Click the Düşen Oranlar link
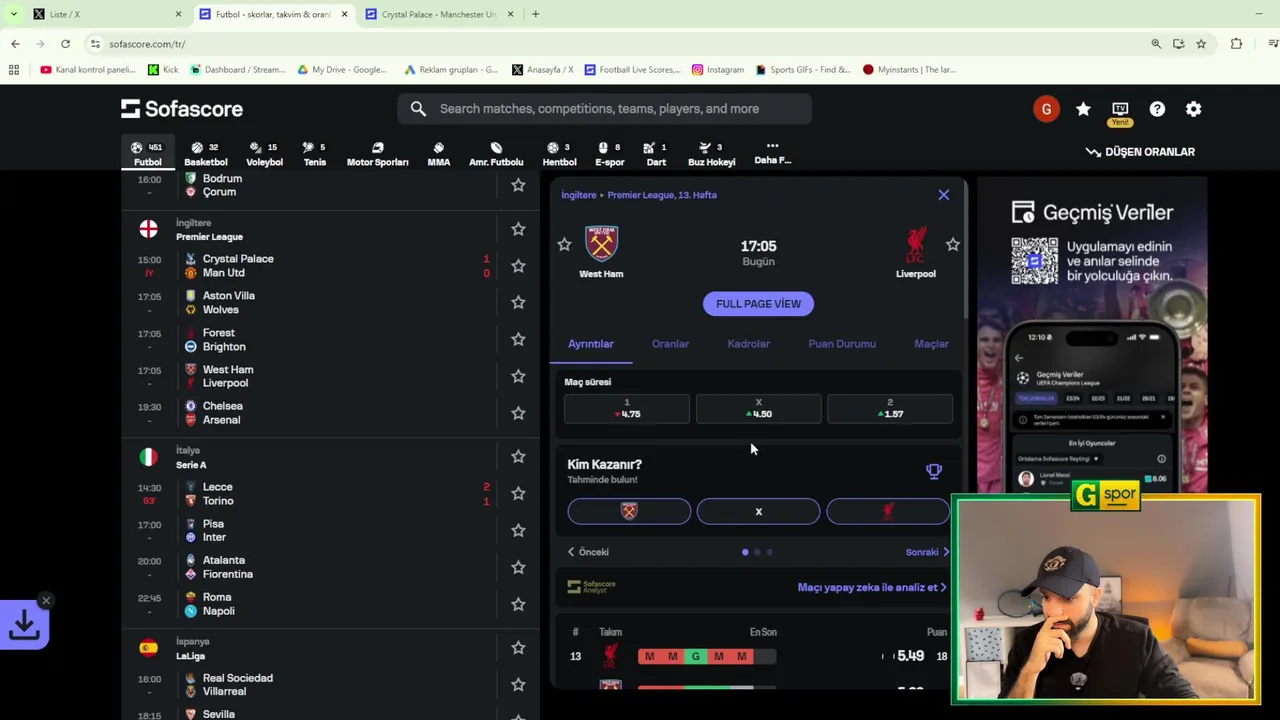Viewport: 1280px width, 720px height. pyautogui.click(x=1140, y=152)
